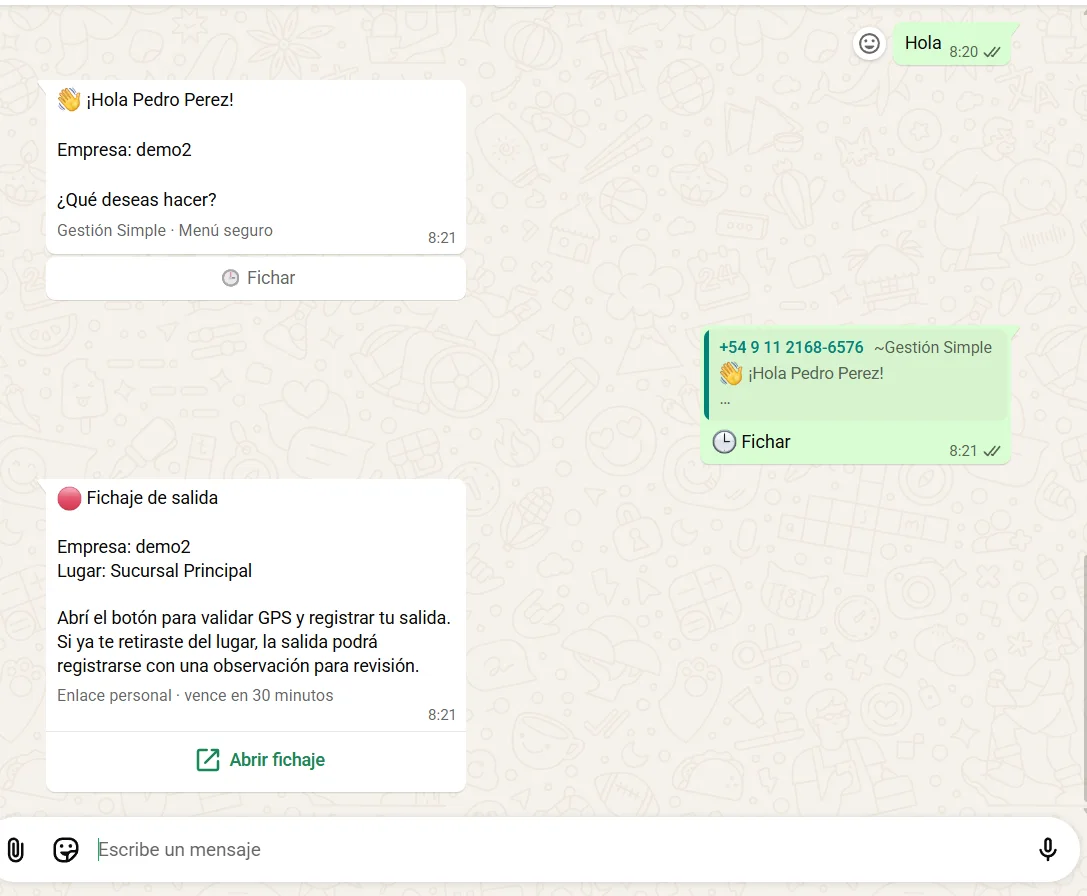Click the clock icon beside Fichar under the menu
Screen dimensions: 1087x896
point(230,278)
